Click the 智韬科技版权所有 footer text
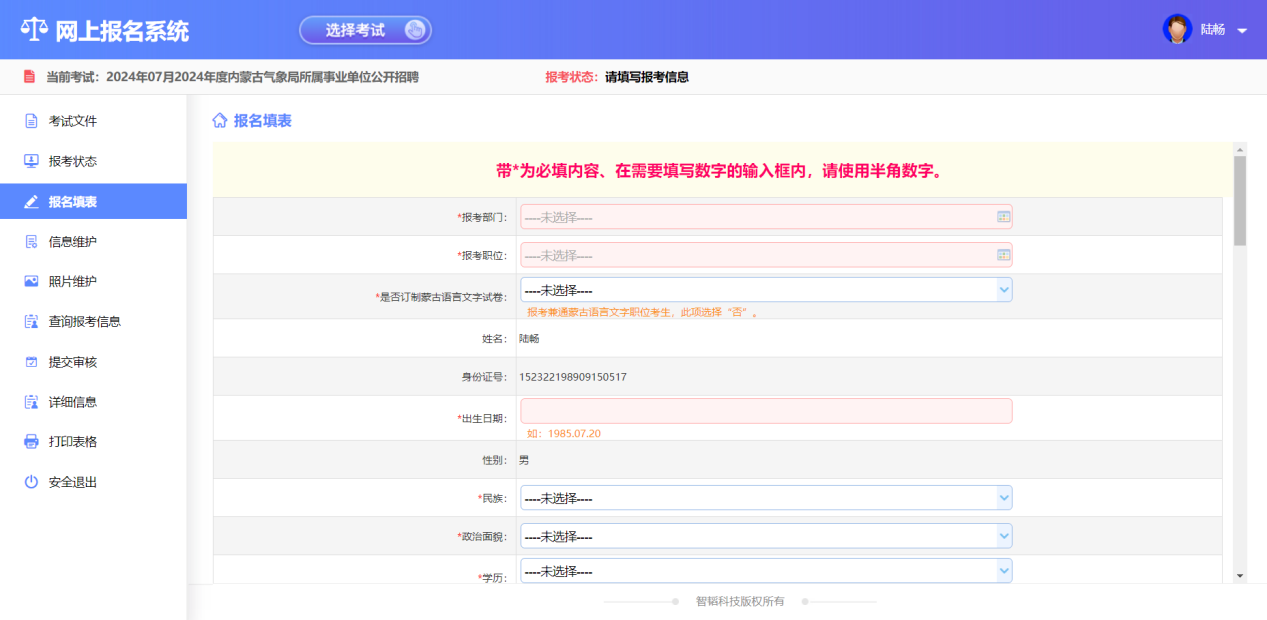This screenshot has width=1267, height=620. pos(740,602)
